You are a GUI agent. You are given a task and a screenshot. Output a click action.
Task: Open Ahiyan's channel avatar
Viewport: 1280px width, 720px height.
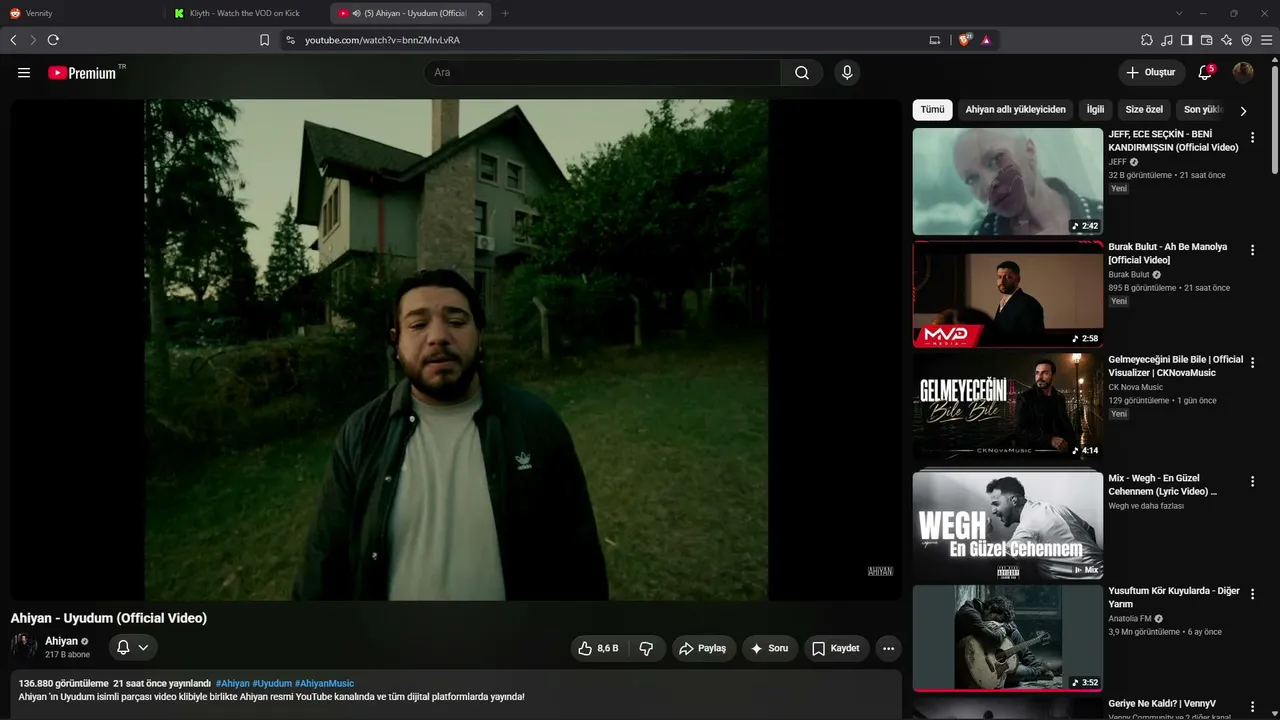click(24, 646)
